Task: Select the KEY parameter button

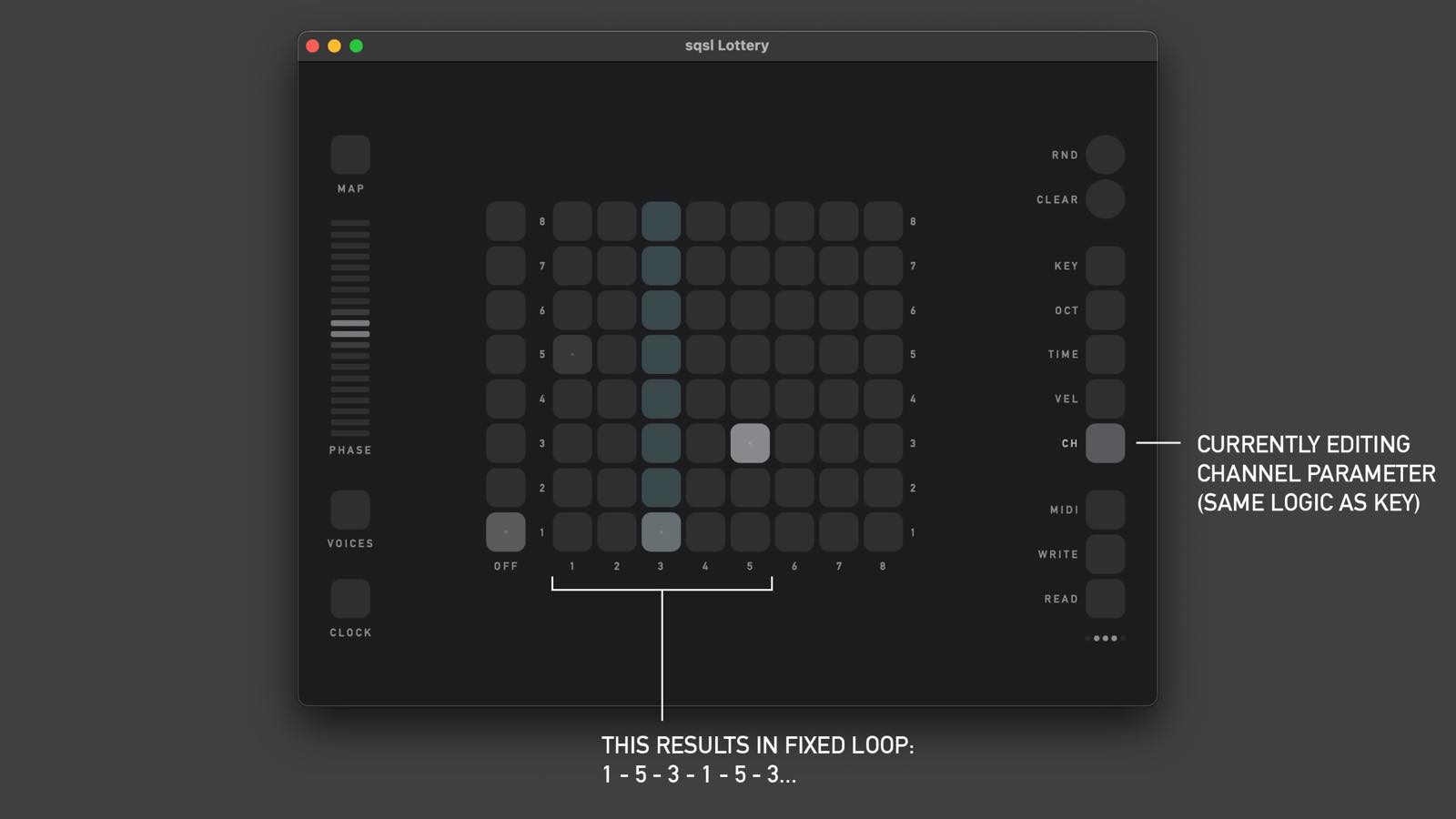Action: point(1105,266)
